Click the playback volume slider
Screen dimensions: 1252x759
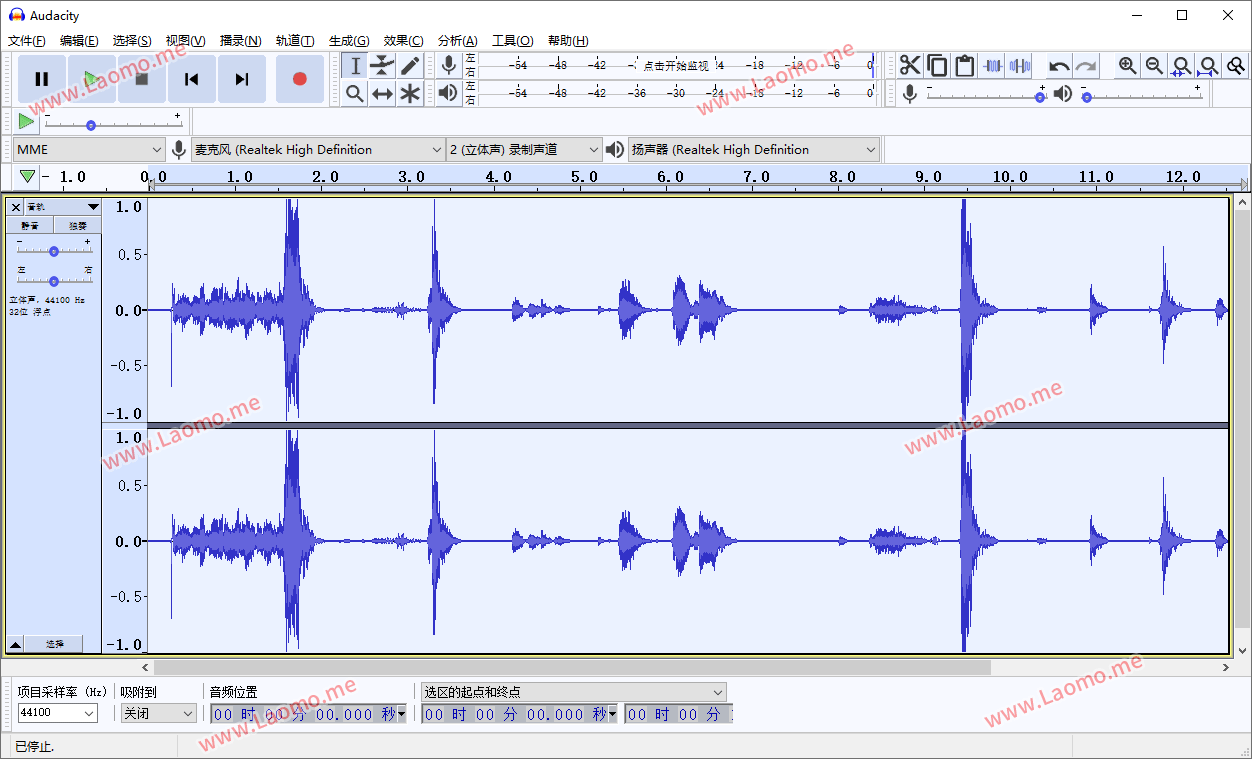click(1141, 94)
